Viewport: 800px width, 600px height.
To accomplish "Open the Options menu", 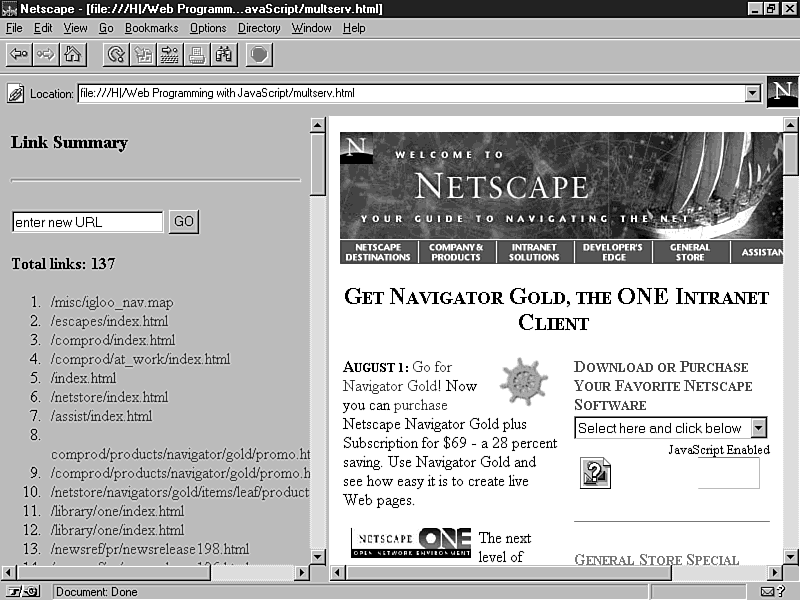I will (x=208, y=28).
